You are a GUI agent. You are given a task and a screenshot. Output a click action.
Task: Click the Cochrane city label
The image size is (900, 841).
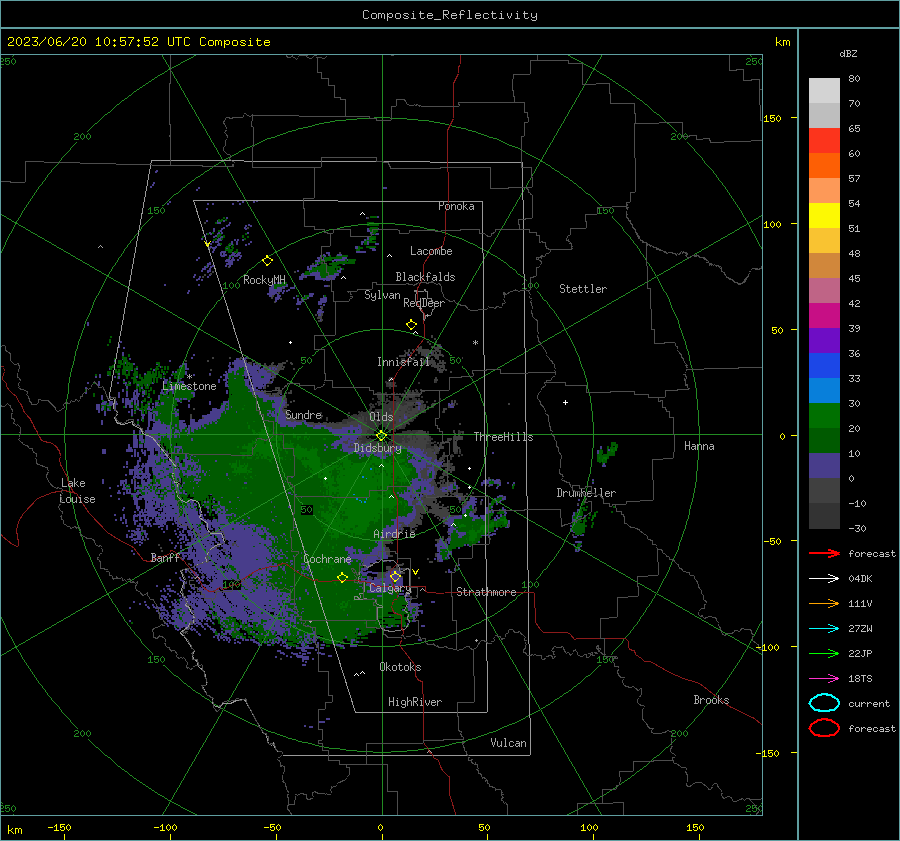tap(327, 559)
